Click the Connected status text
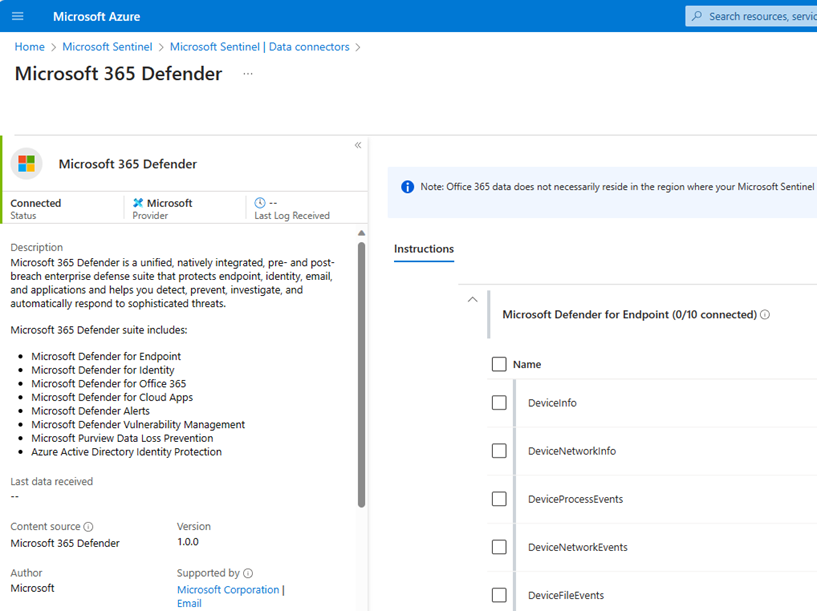 click(x=35, y=203)
